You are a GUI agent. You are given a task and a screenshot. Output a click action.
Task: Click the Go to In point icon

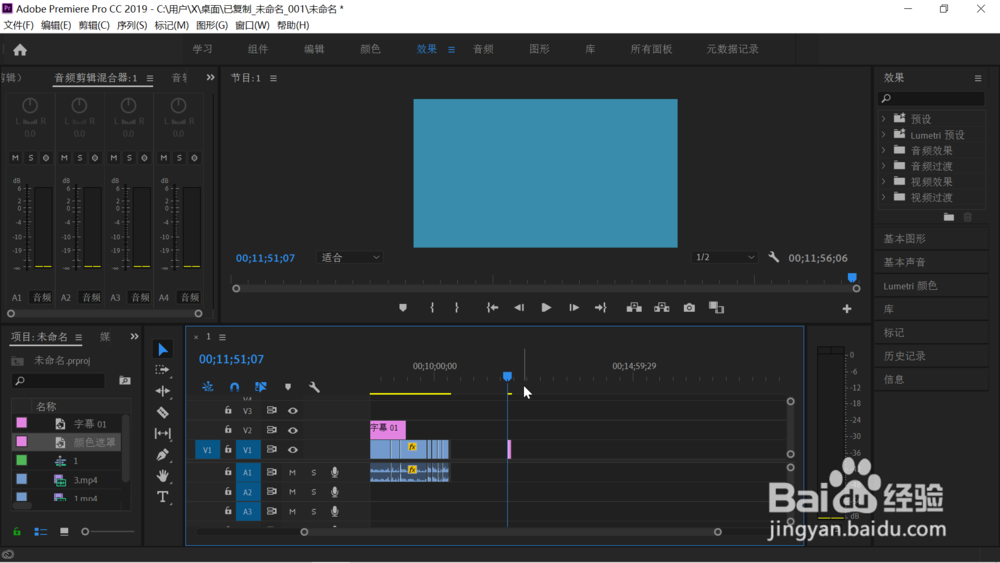tap(492, 308)
